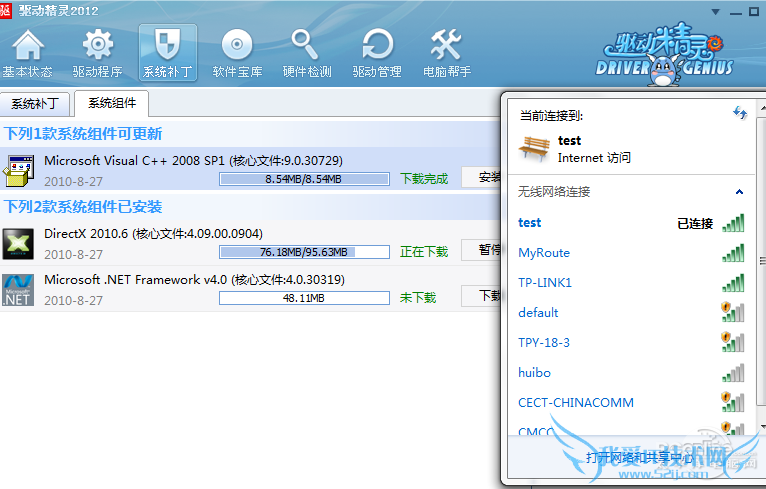The height and width of the screenshot is (489, 766).
Task: Pause the DirectX 2010.6 download
Action: point(482,250)
